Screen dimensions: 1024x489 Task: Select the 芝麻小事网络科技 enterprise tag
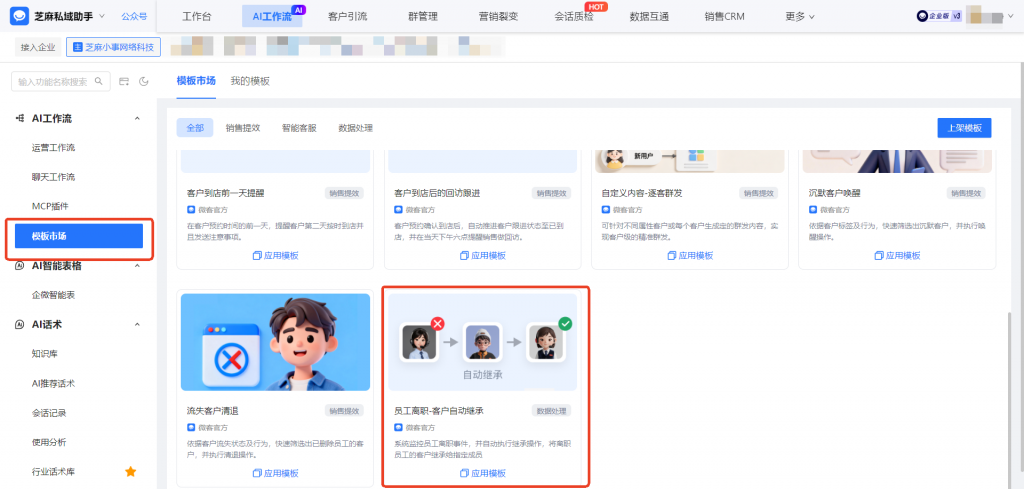[113, 47]
